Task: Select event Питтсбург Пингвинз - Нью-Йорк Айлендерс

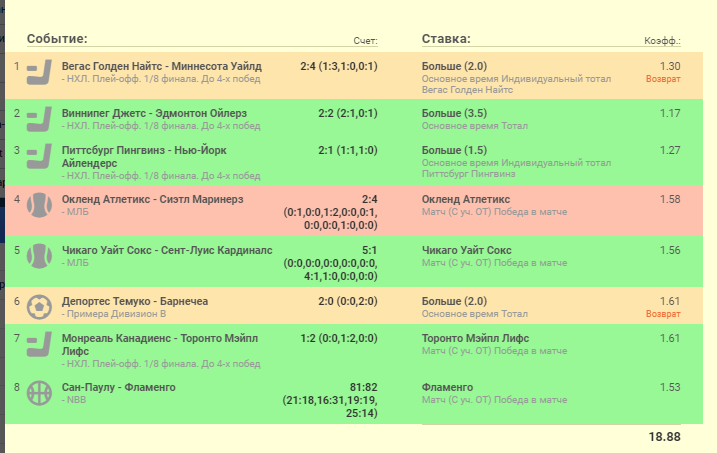Action: [x=144, y=156]
